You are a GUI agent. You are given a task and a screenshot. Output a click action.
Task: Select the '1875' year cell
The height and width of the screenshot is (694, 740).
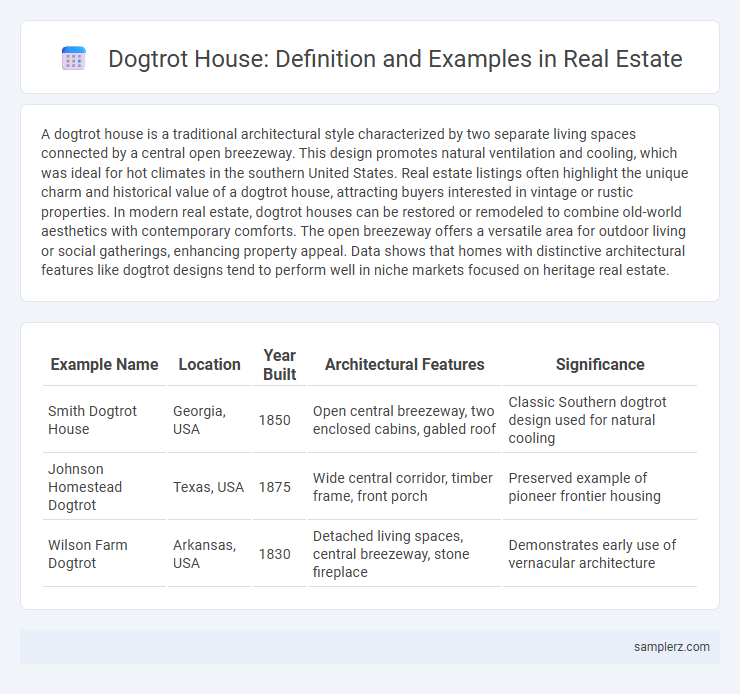click(x=279, y=487)
